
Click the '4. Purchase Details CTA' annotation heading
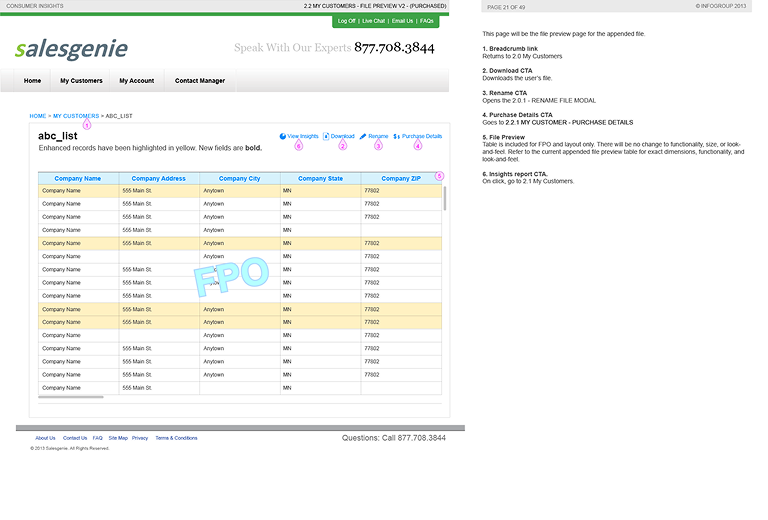click(x=517, y=115)
